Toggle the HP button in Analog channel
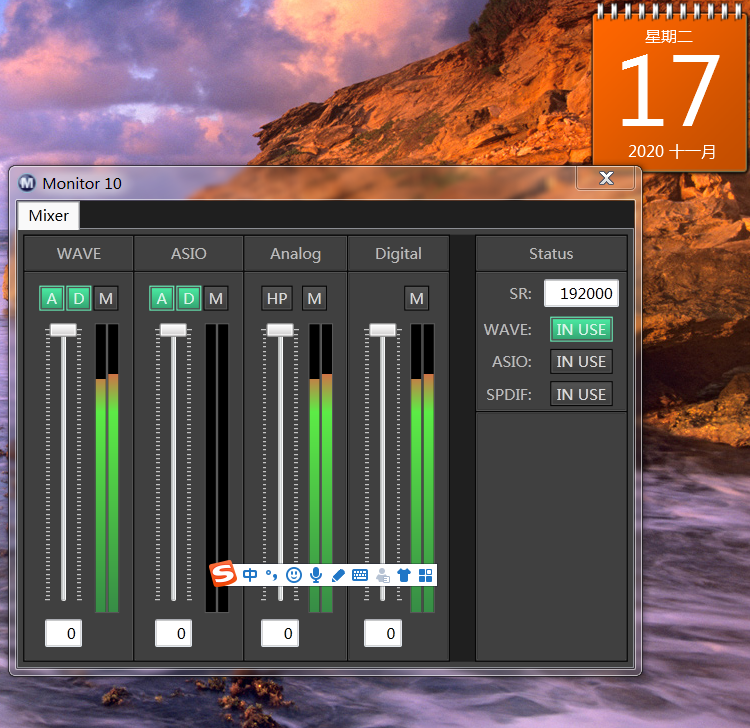 click(x=277, y=298)
